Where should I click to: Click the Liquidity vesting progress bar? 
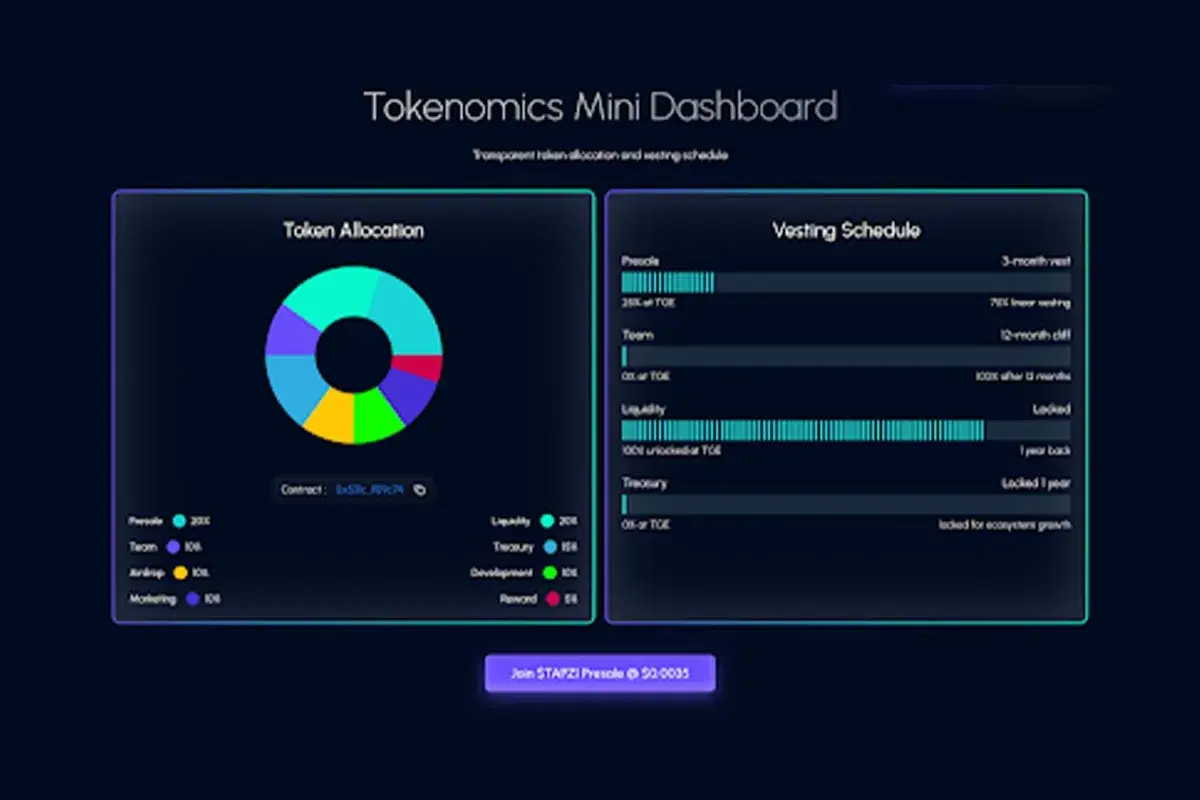click(x=845, y=430)
